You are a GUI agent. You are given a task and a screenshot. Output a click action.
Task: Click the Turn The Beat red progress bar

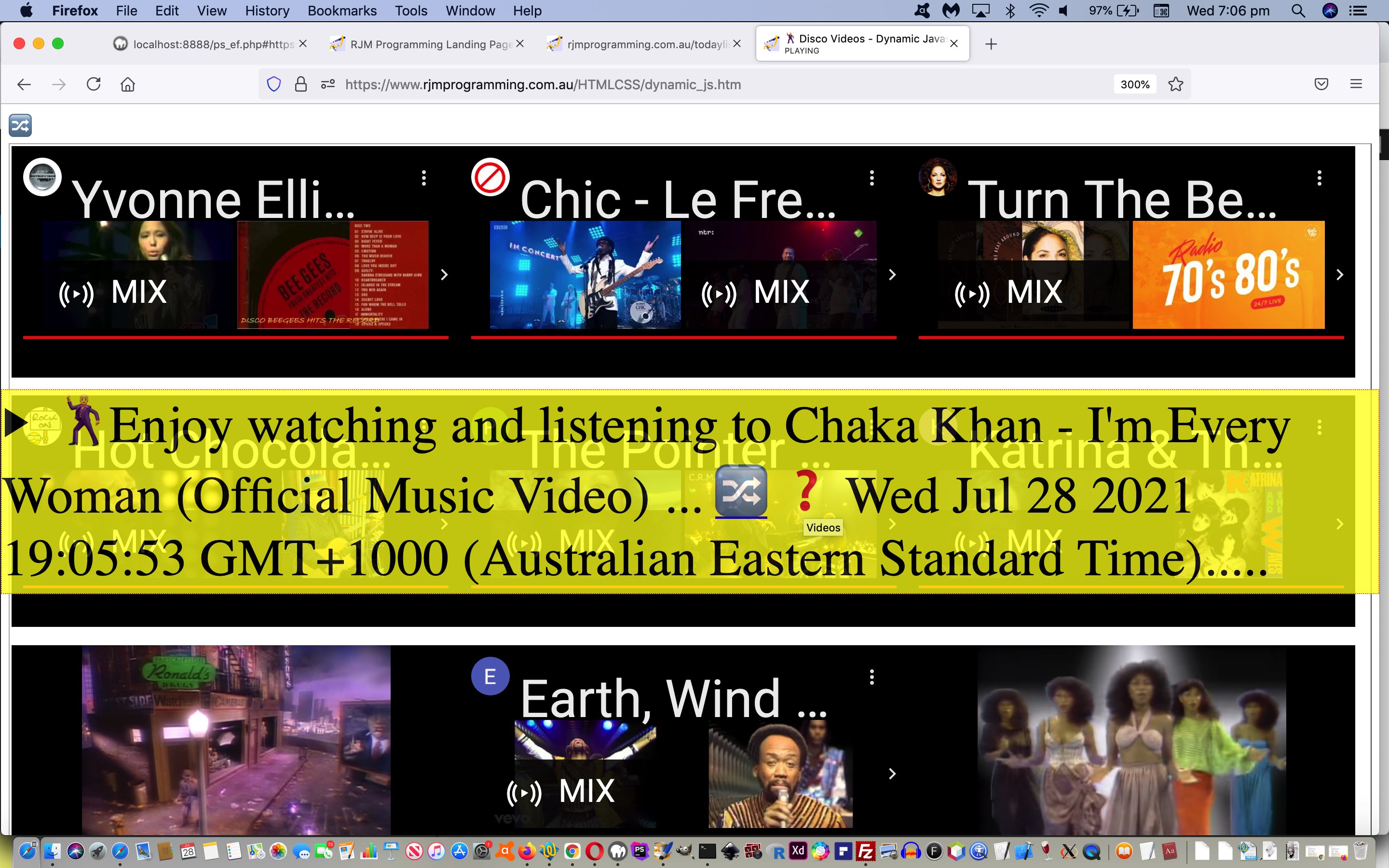pyautogui.click(x=1131, y=338)
